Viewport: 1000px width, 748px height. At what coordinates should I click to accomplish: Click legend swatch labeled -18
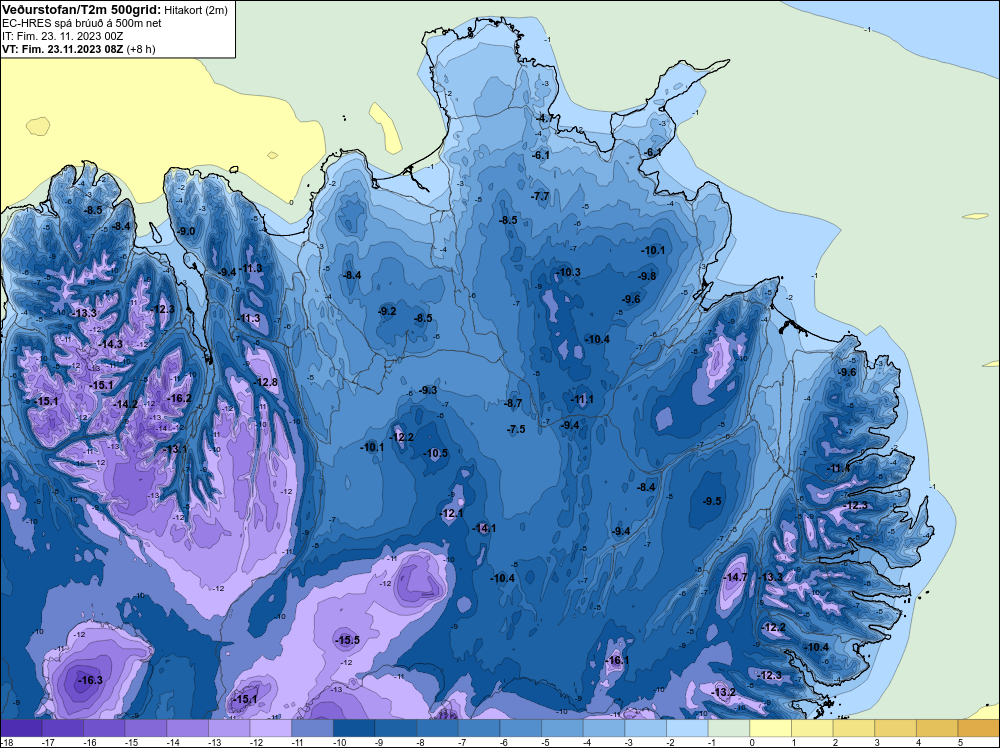[21, 728]
